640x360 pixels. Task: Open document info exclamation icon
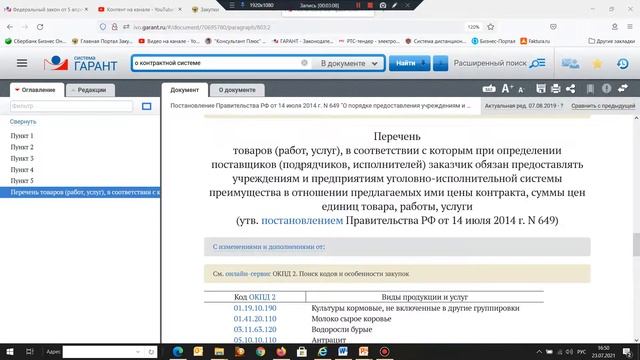pos(607,89)
